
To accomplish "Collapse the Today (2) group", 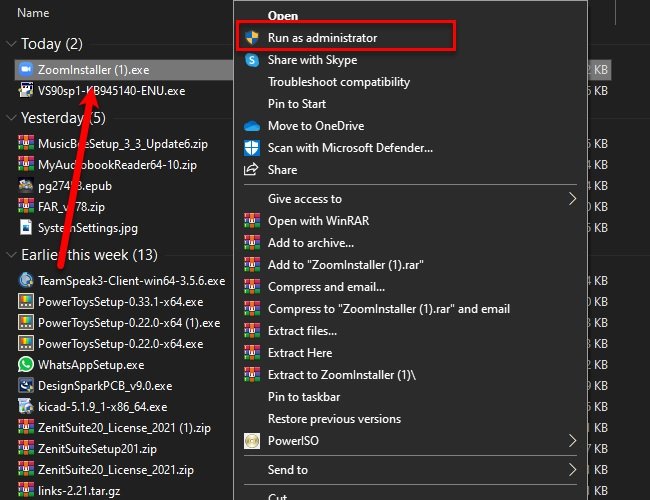I will click(x=11, y=43).
